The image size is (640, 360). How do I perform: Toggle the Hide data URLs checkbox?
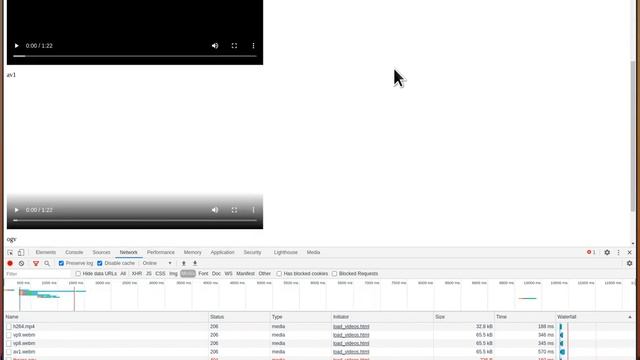[x=78, y=274]
